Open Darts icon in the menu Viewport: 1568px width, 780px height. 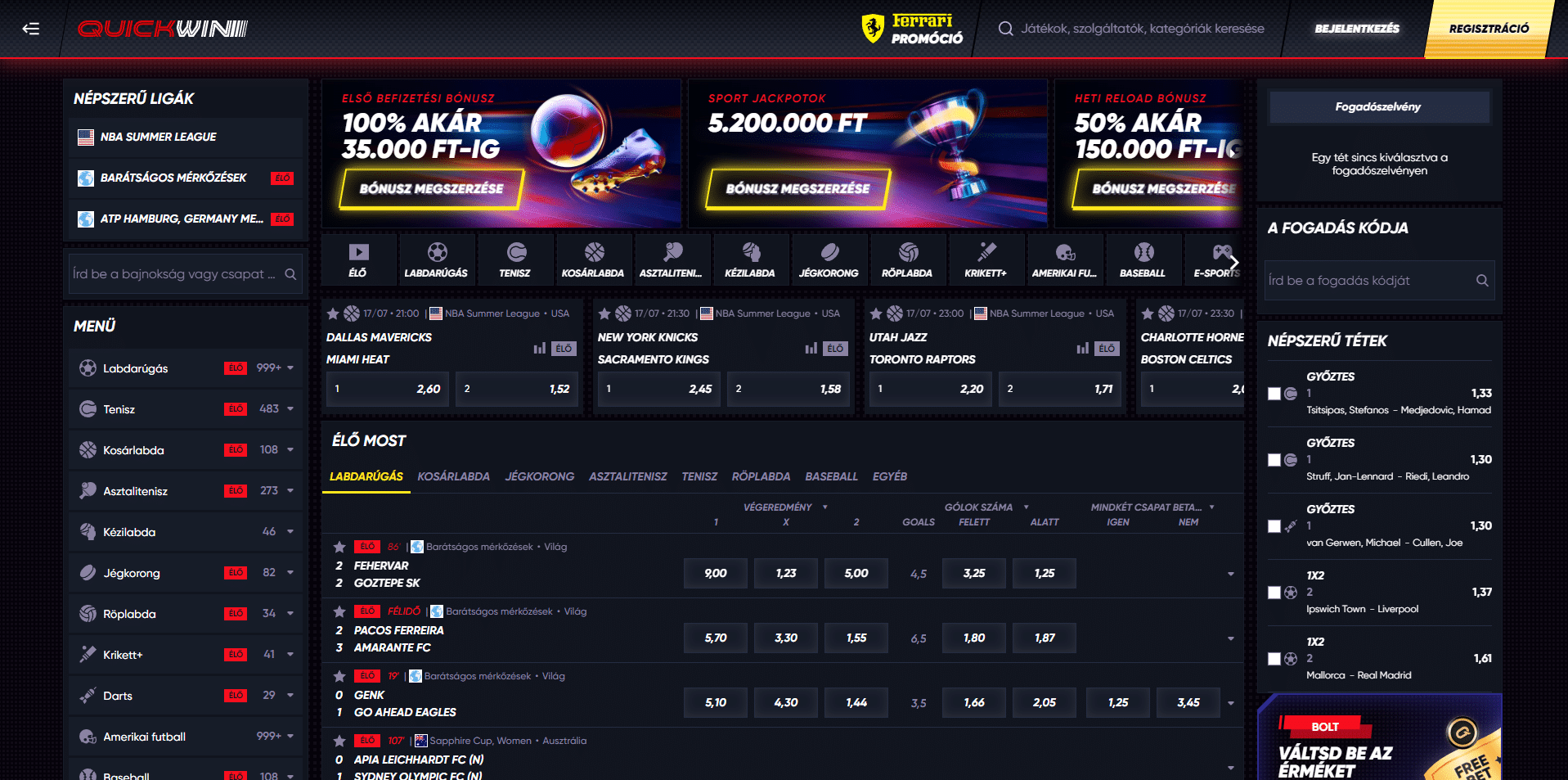pos(88,696)
